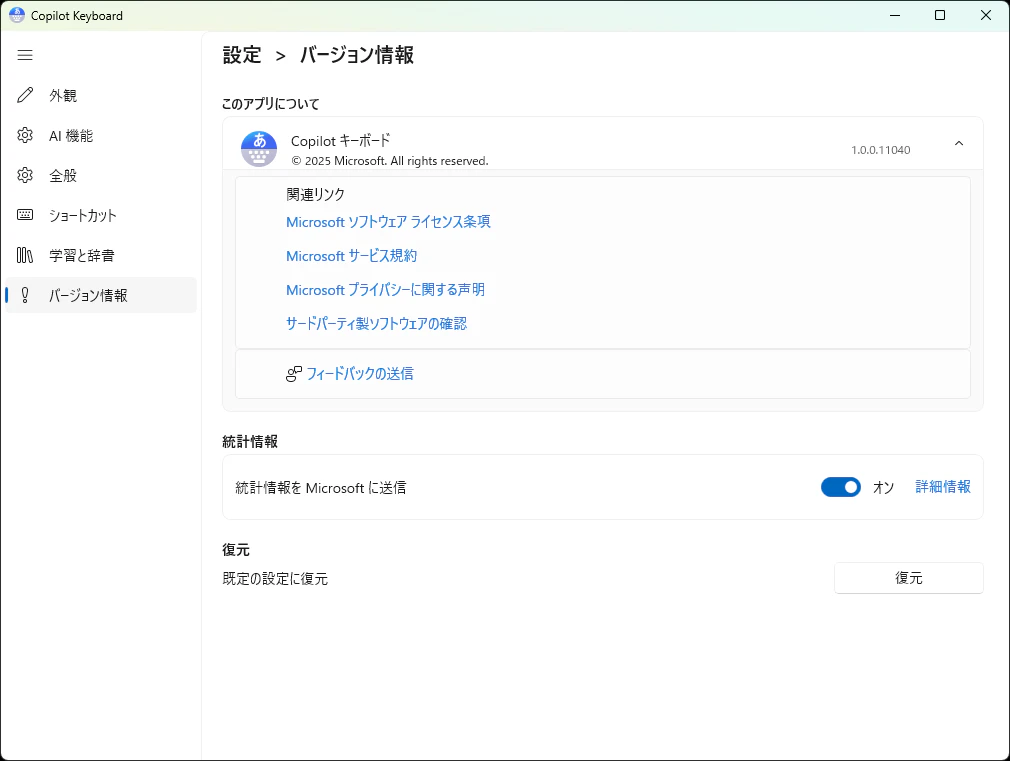Click the feedback icon next to フィードバックの送信
The height and width of the screenshot is (761, 1010).
pos(294,374)
